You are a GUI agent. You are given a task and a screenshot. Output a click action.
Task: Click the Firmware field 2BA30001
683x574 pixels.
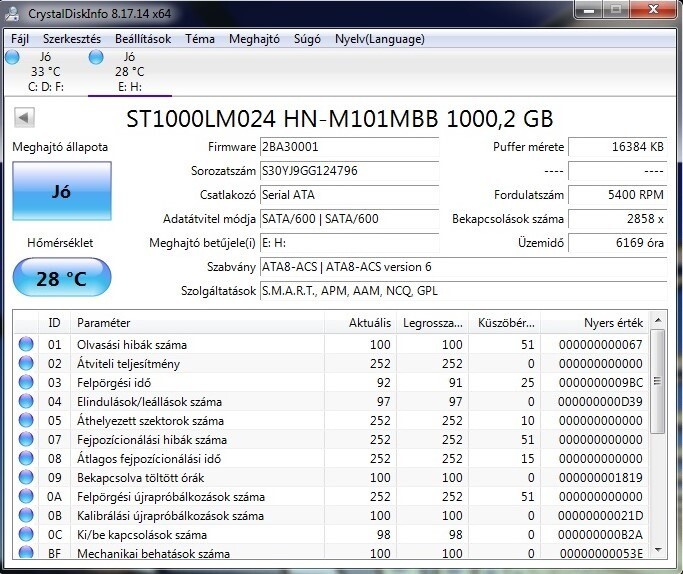point(349,147)
